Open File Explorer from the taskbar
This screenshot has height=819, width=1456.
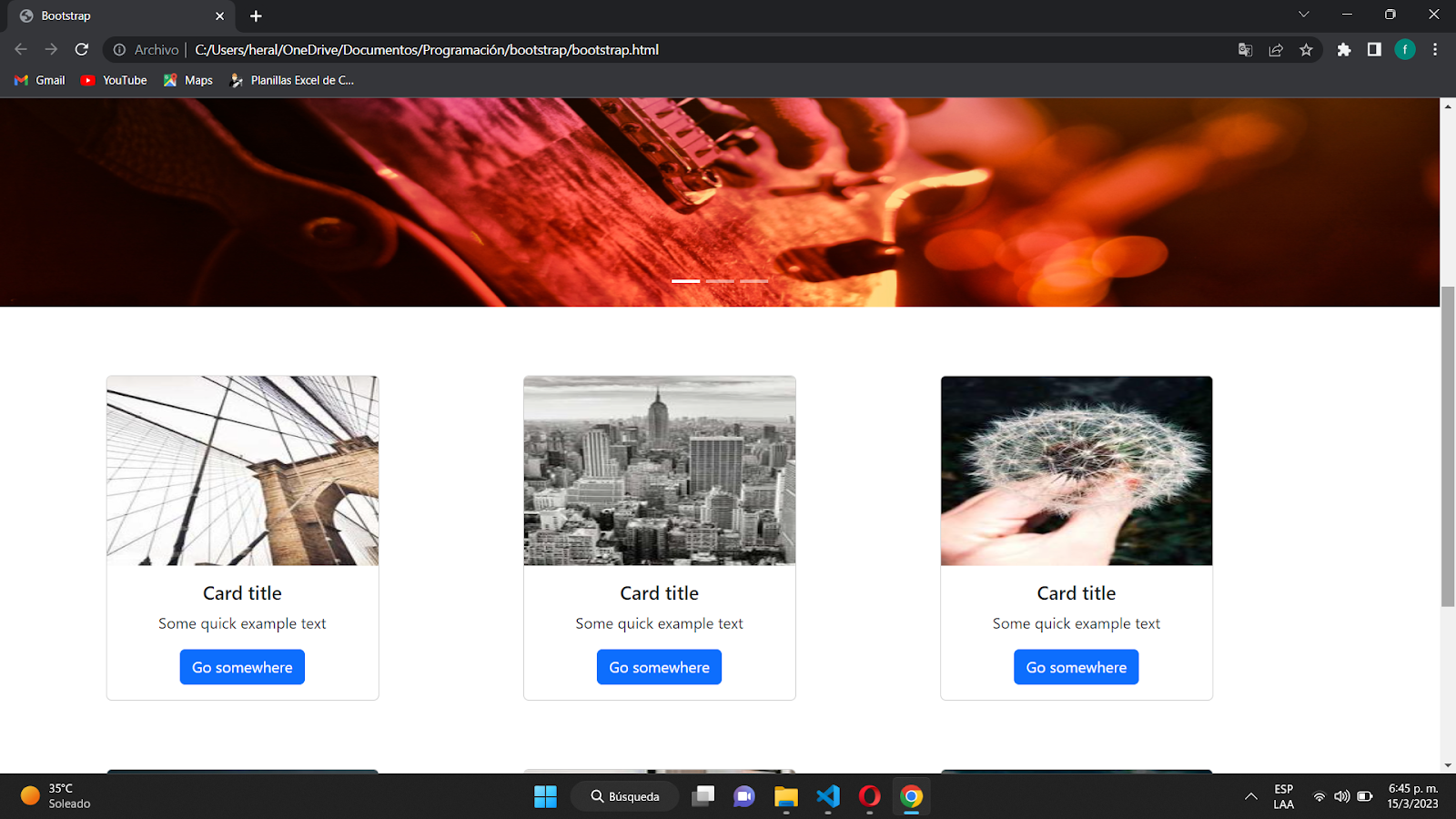[786, 796]
